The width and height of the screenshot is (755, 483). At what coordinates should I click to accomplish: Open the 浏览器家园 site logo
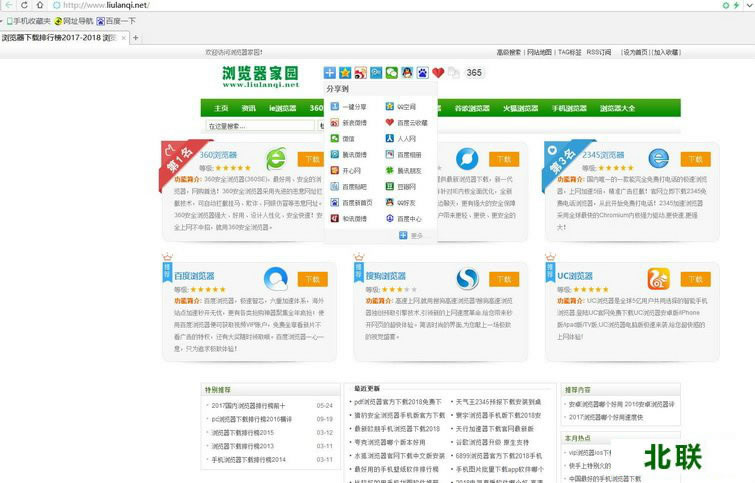point(260,77)
